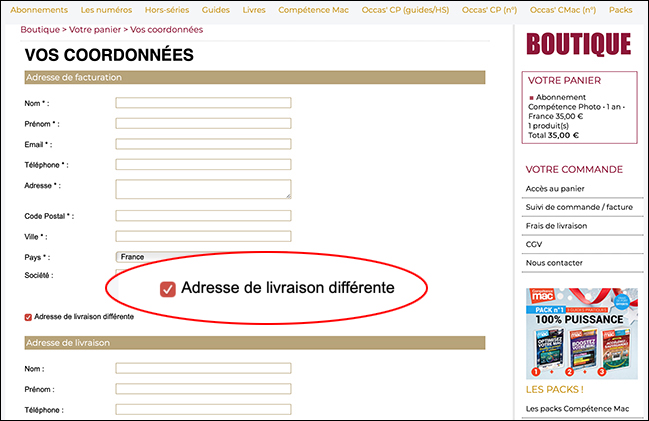Open 'Suivi de commande / facture'
Viewport: 649px width, 421px height.
(578, 207)
